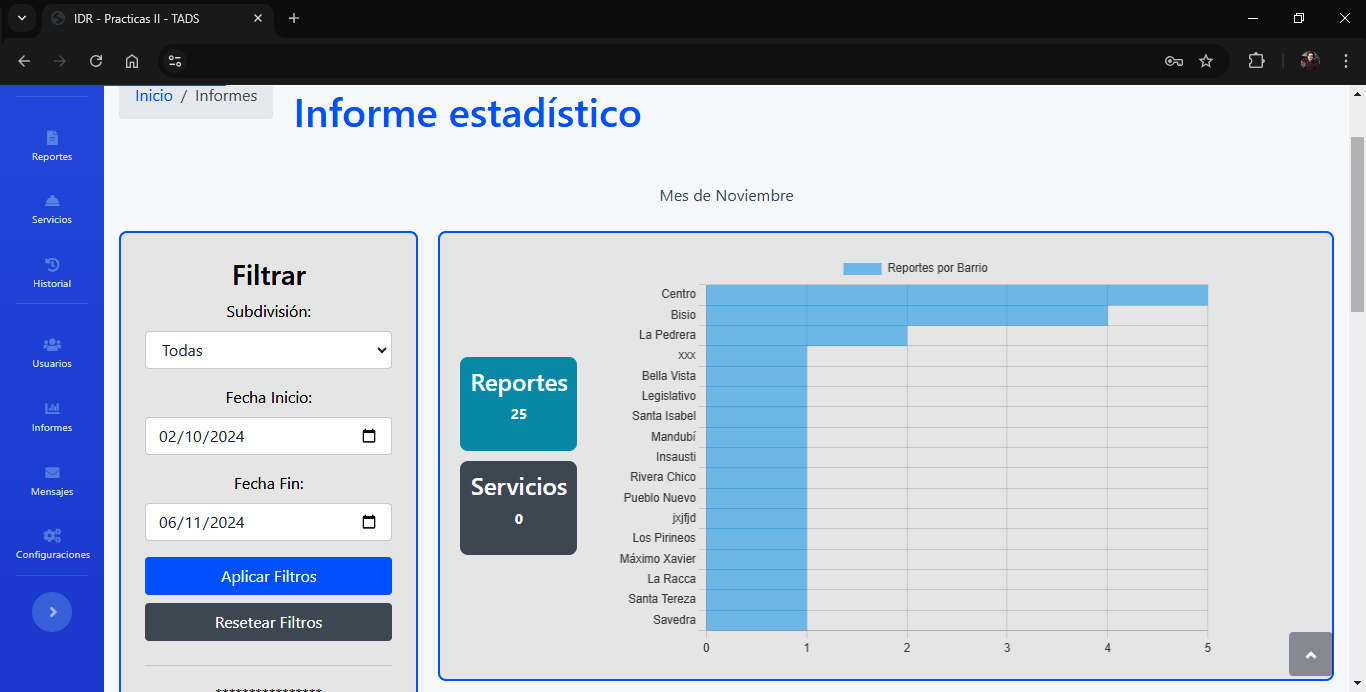Expand the sidebar with chevron toggle
The height and width of the screenshot is (692, 1366).
pos(52,611)
